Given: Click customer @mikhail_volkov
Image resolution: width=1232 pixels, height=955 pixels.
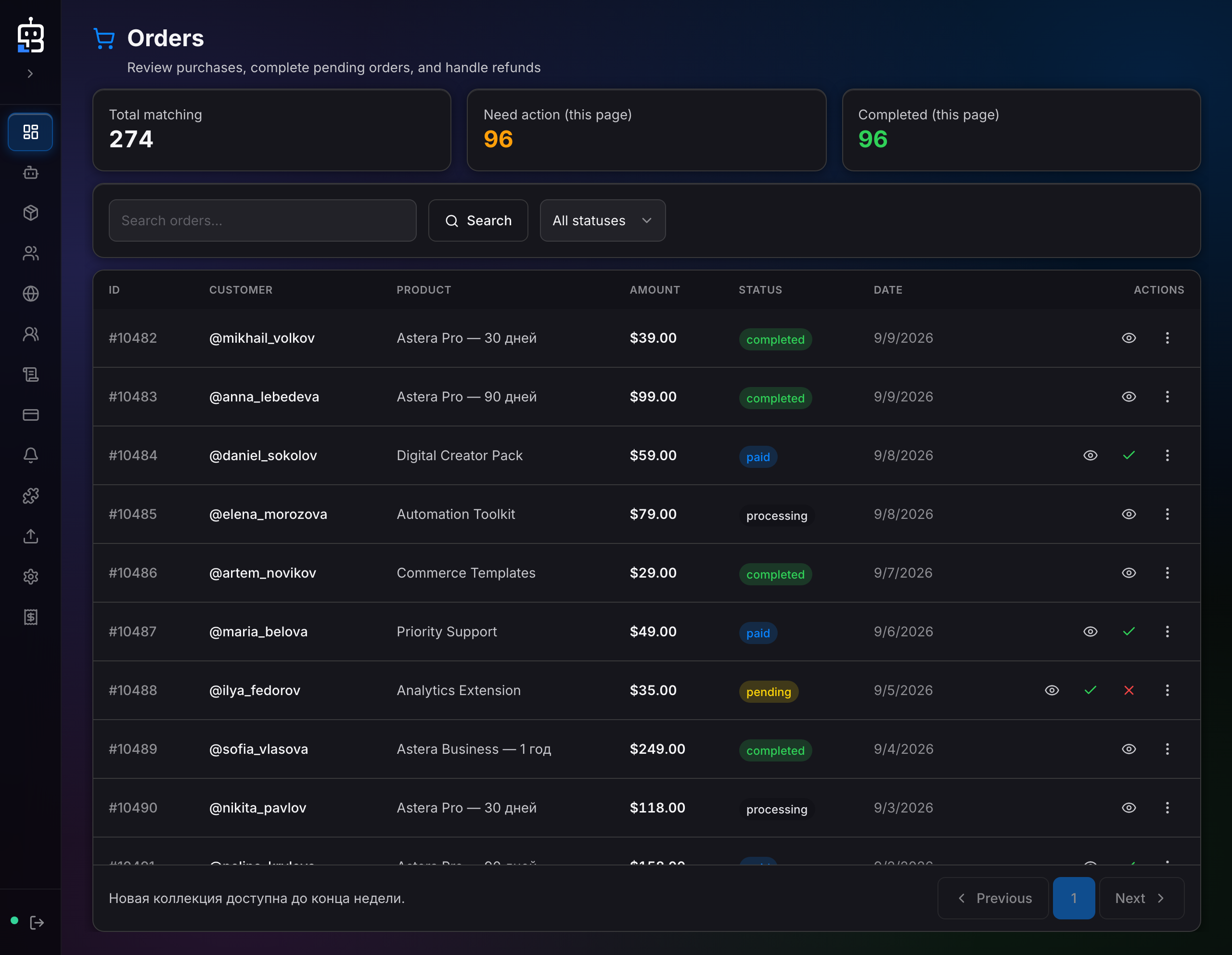Looking at the screenshot, I should 262,338.
